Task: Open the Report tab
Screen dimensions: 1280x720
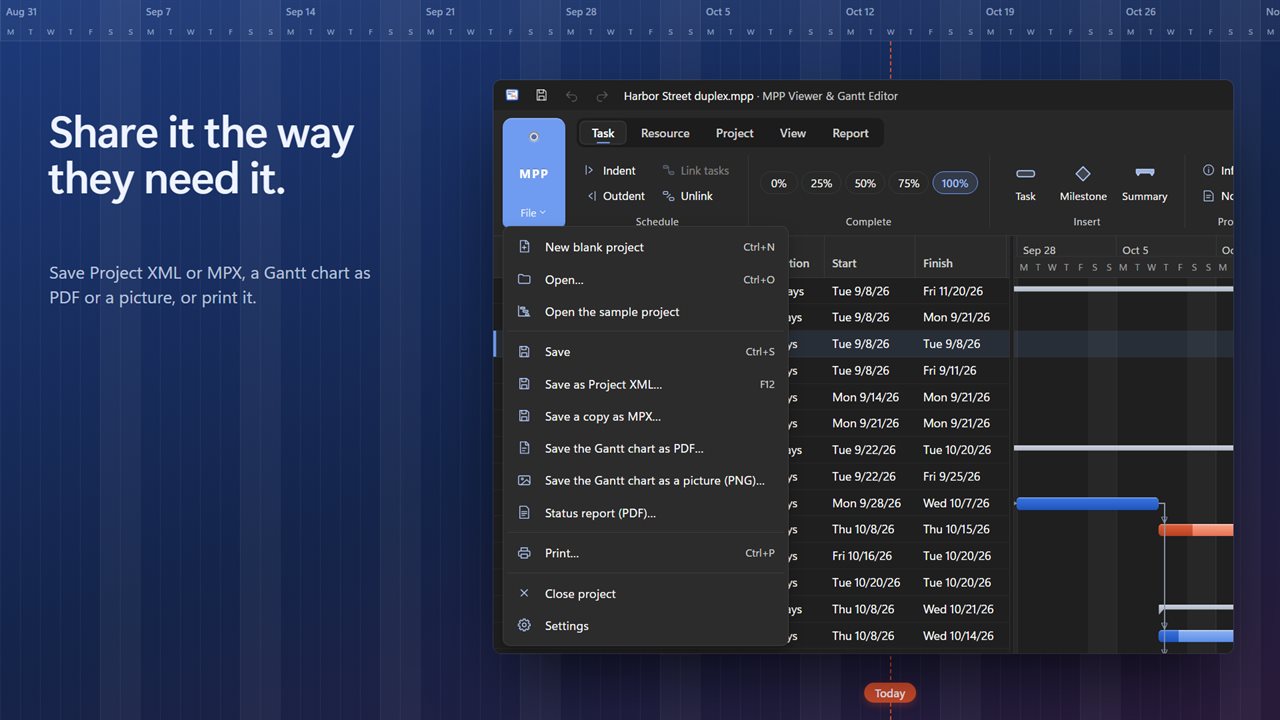Action: click(x=850, y=133)
